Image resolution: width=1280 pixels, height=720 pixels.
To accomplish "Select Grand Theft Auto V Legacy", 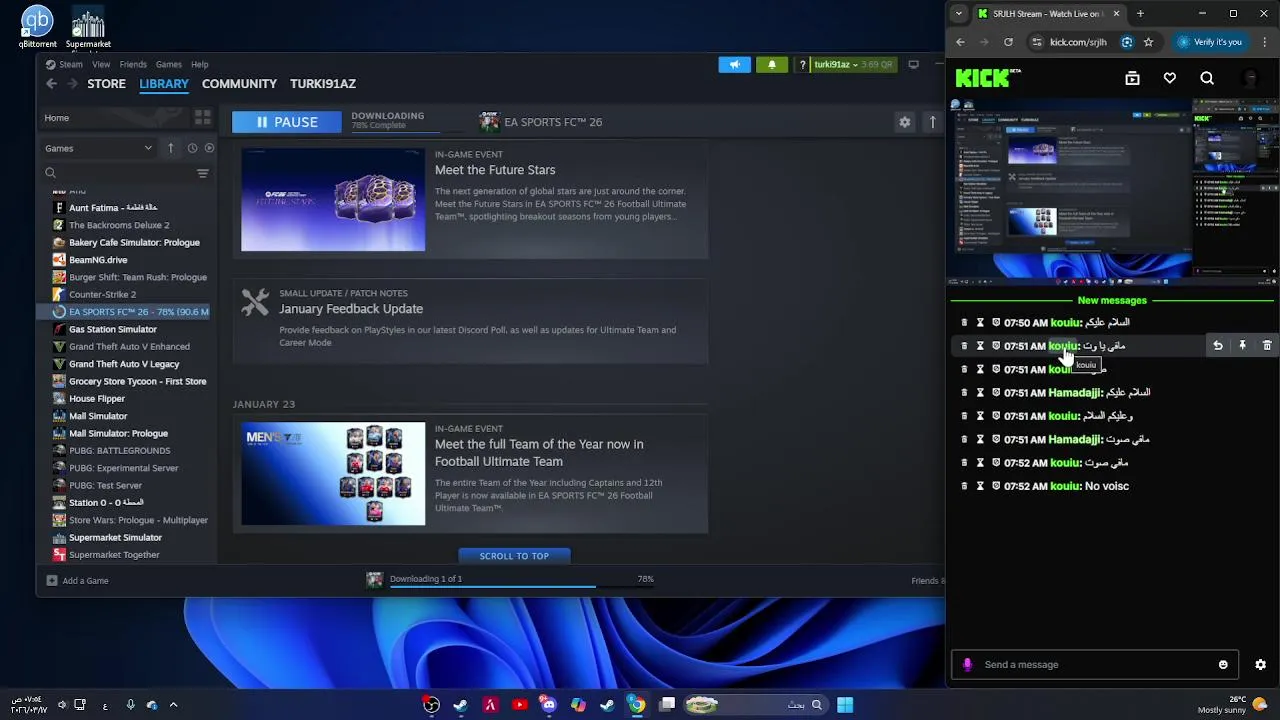I will [124, 364].
